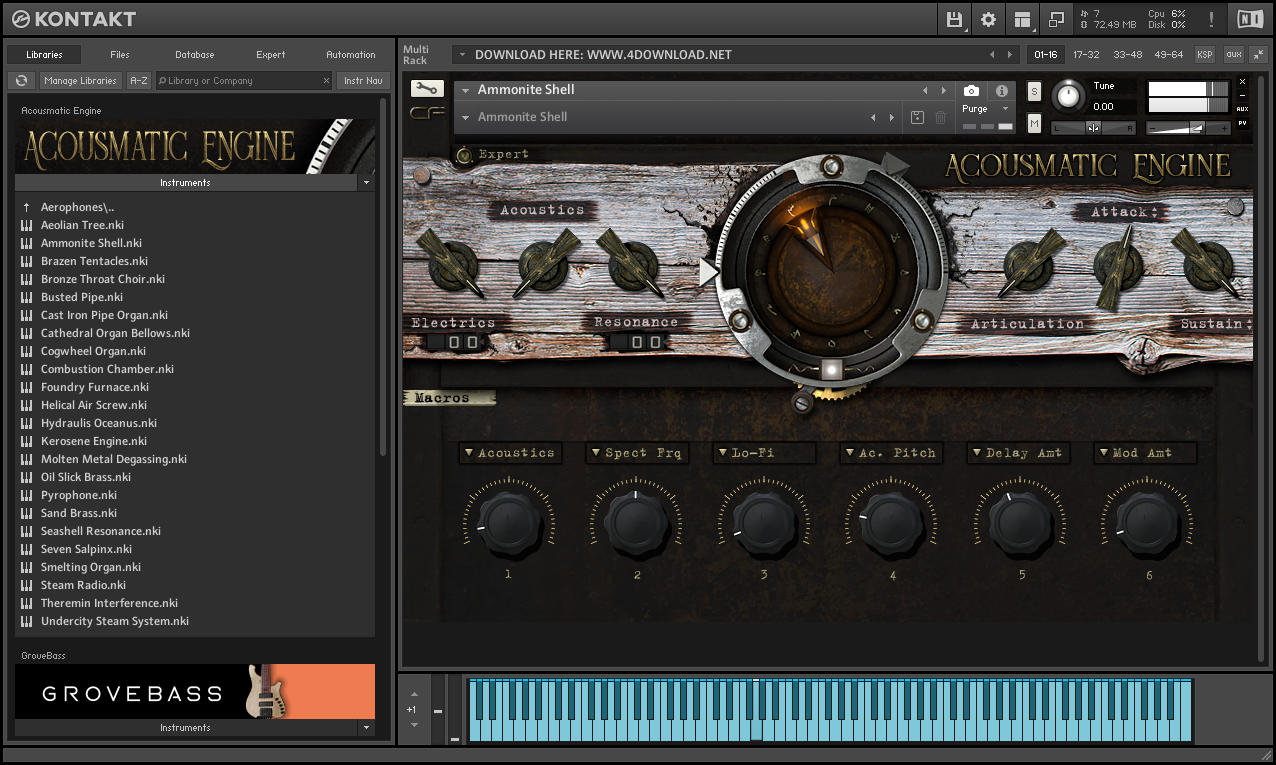Click the rack minimize arrows icon
The image size is (1276, 765).
click(x=1260, y=54)
